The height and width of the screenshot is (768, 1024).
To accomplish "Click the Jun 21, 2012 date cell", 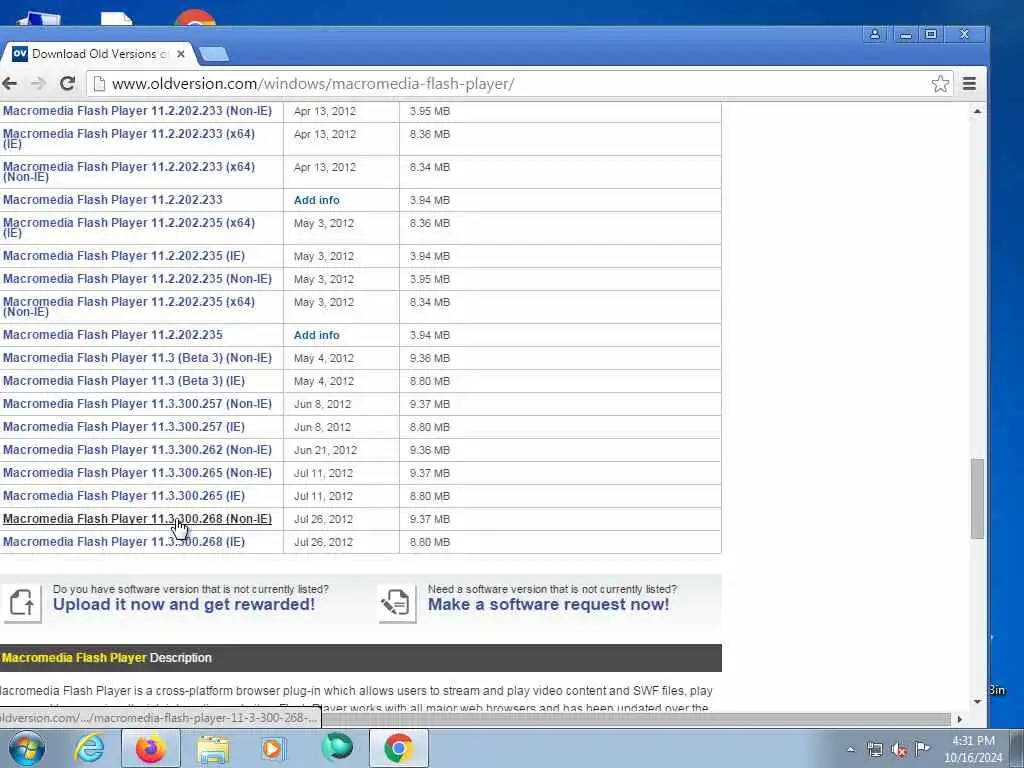I will [325, 450].
